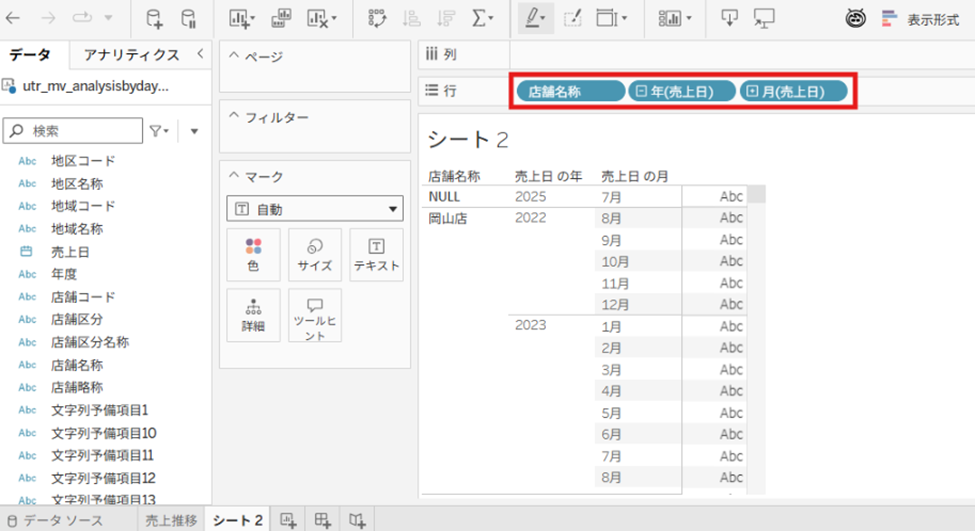The height and width of the screenshot is (531, 975).
Task: Select the 店舗区分名称 field
Action: (x=90, y=342)
